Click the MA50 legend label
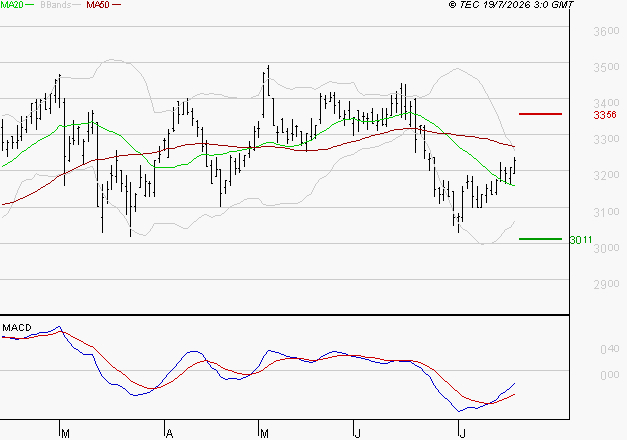627x440 pixels. pos(98,4)
